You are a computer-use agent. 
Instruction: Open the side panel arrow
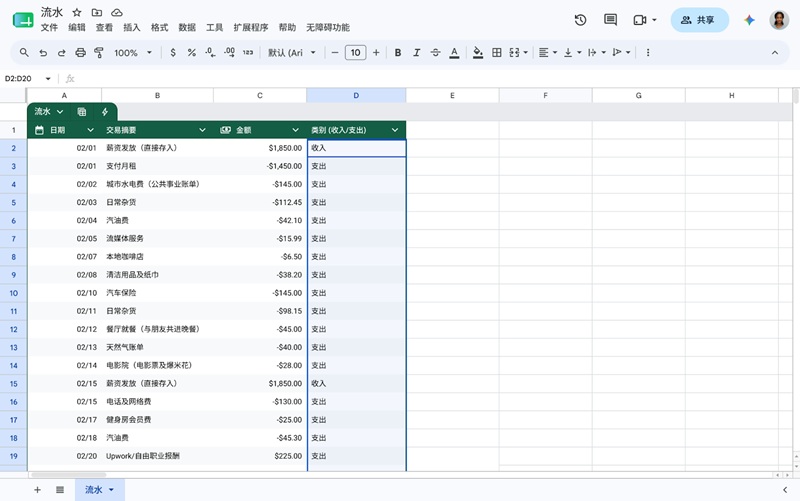click(x=784, y=490)
